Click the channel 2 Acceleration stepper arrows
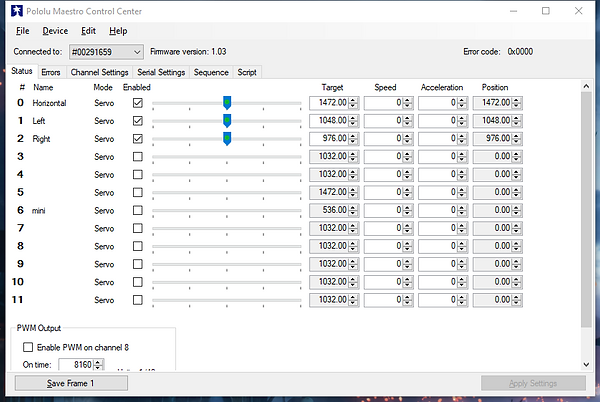 click(462, 138)
